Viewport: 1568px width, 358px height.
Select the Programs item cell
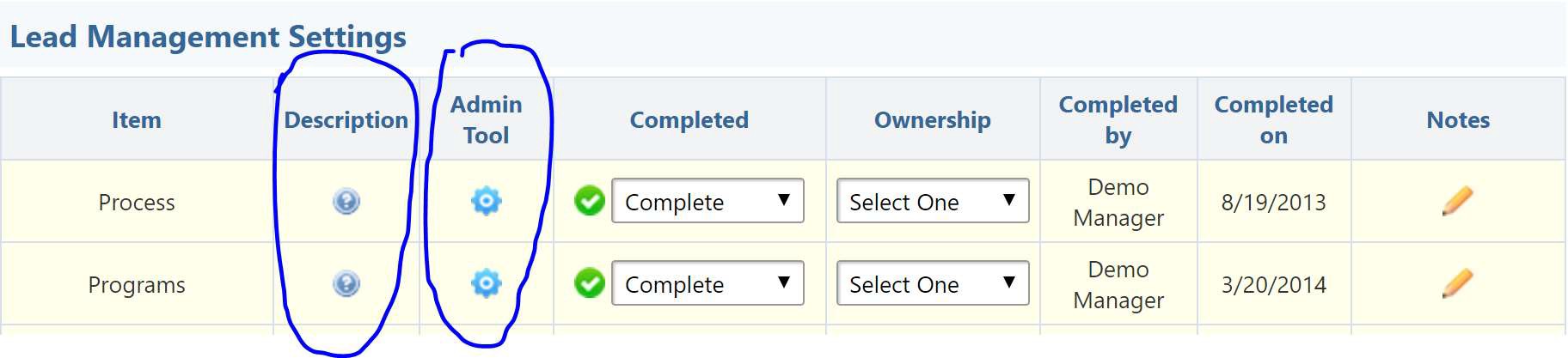[x=137, y=285]
